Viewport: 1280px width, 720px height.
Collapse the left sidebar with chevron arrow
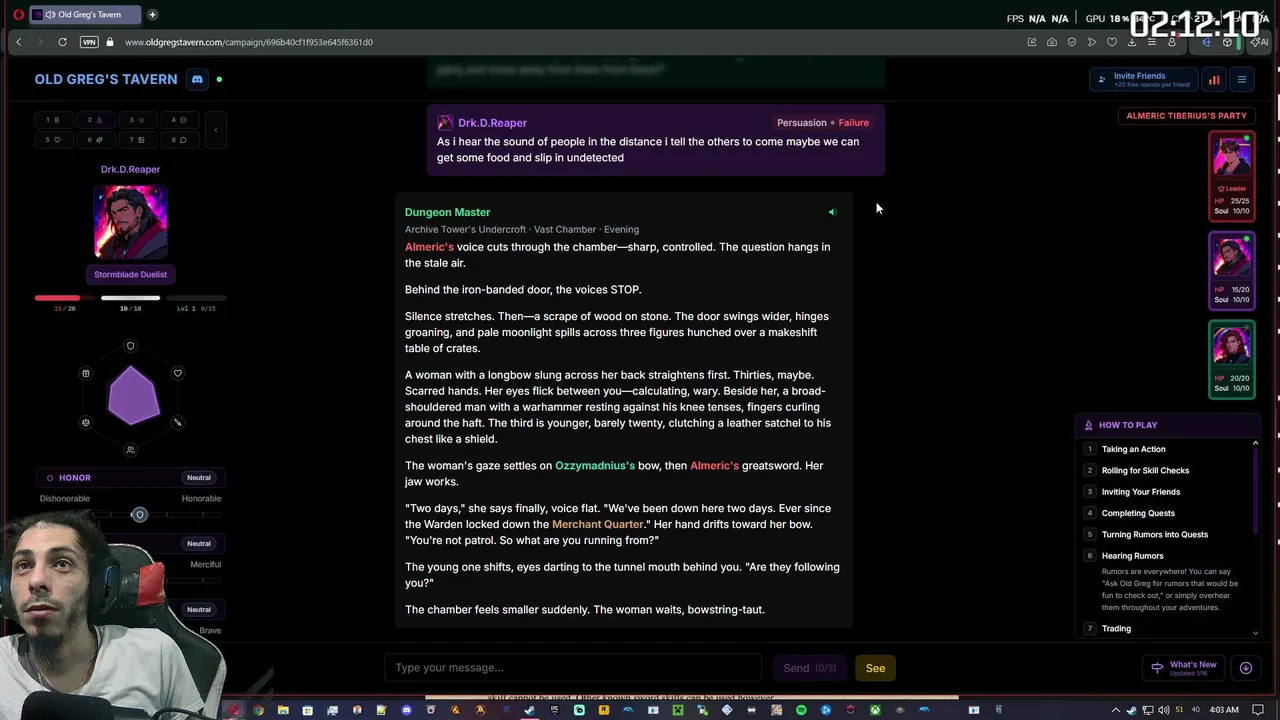coord(215,130)
